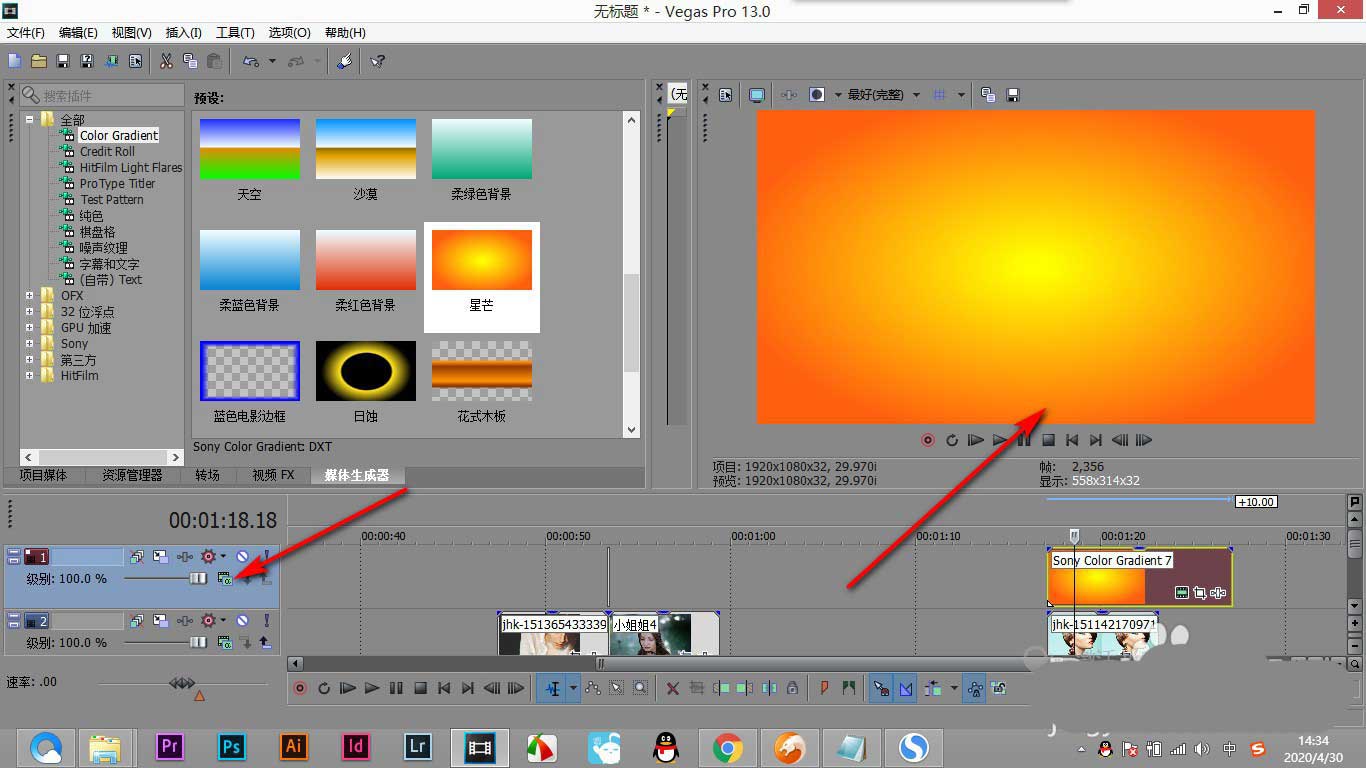
Task: Click go to end in timeline transport
Action: tap(467, 688)
